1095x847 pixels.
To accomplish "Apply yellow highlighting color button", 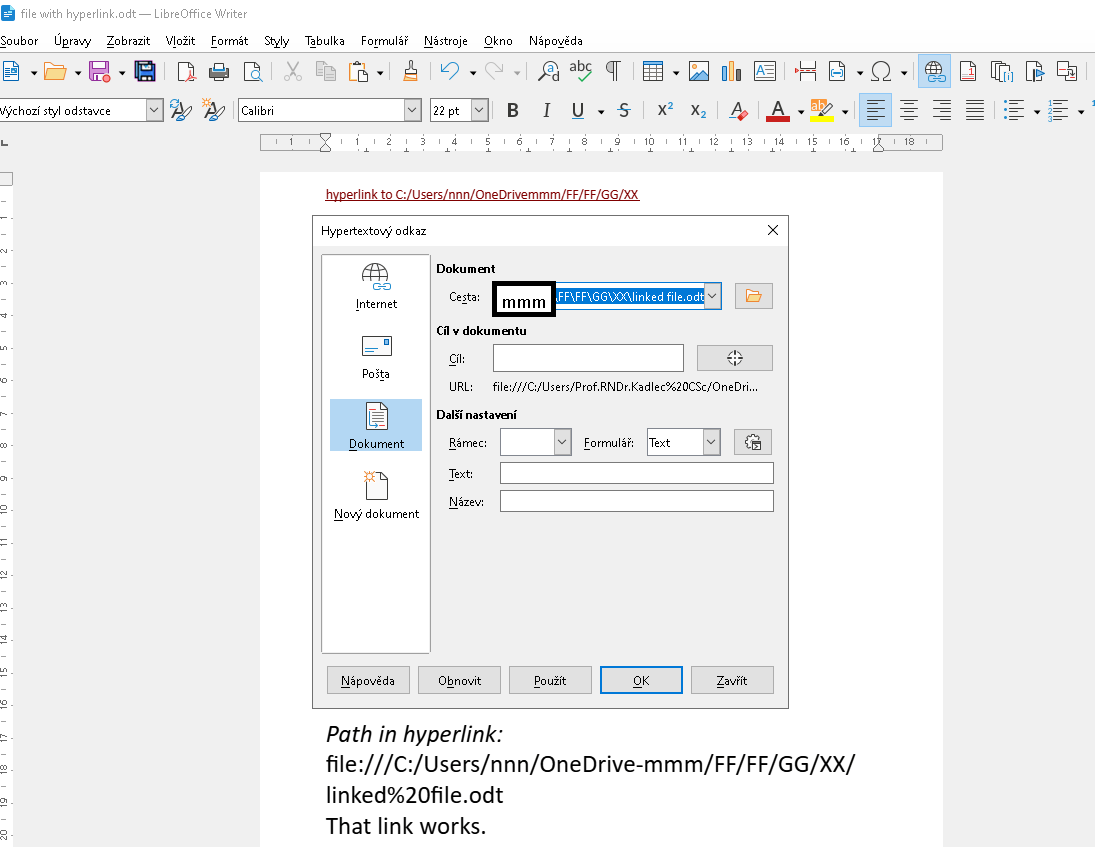I will [821, 110].
